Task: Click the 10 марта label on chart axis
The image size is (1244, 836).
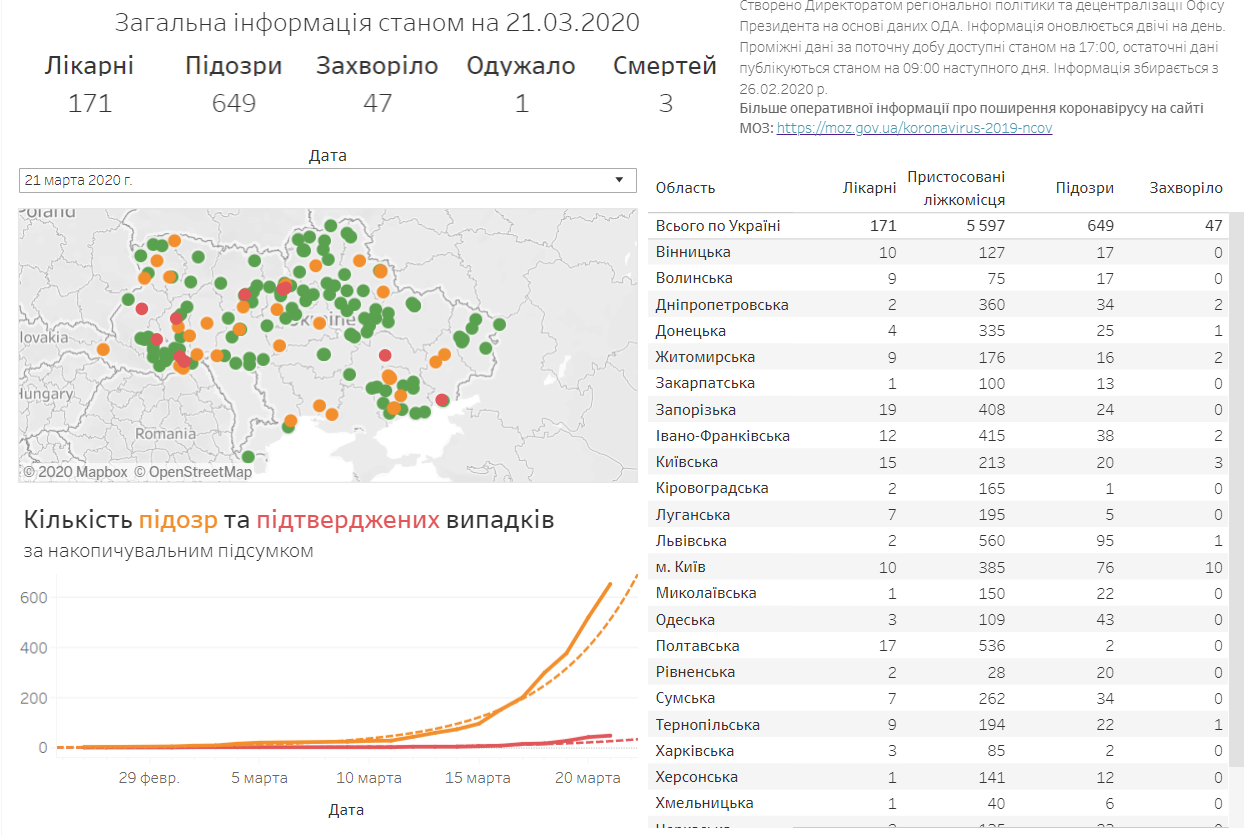Action: point(369,778)
